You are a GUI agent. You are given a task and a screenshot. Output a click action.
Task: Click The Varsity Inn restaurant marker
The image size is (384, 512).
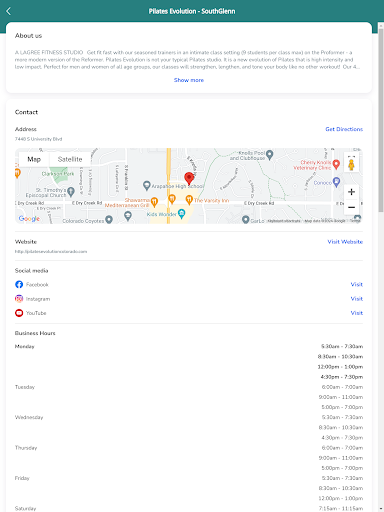[x=189, y=200]
